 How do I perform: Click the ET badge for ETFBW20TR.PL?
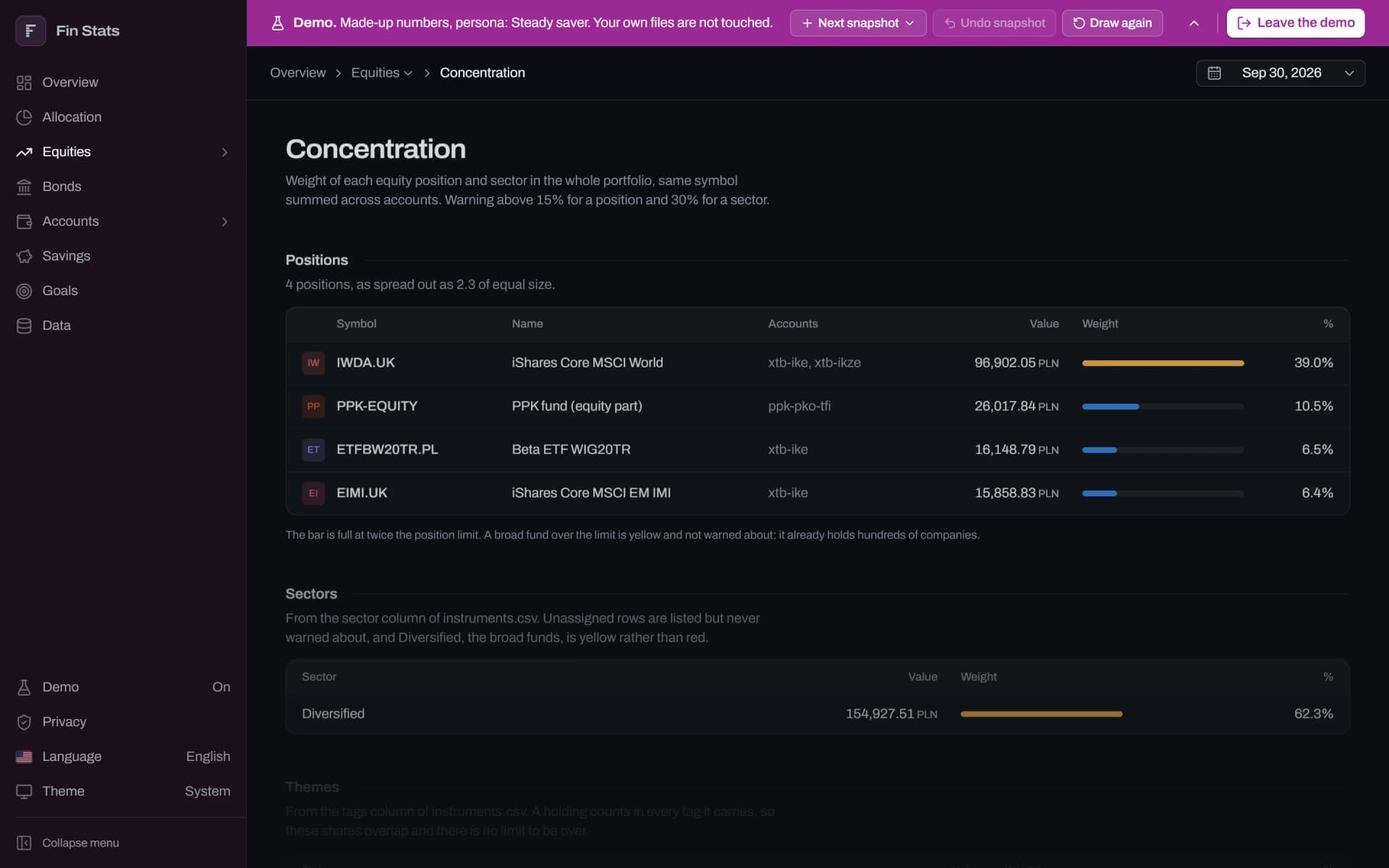pos(313,450)
